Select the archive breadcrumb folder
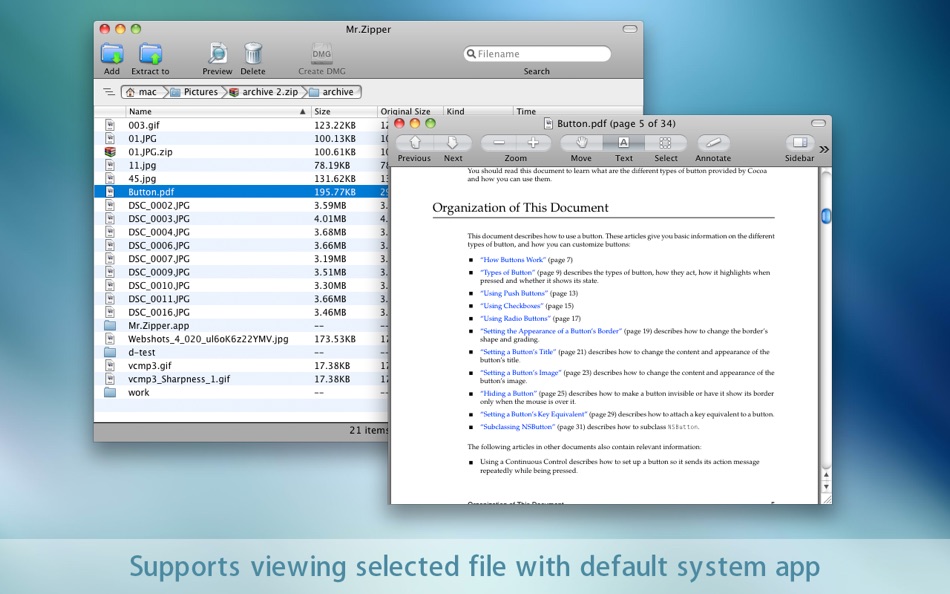The height and width of the screenshot is (594, 950). pyautogui.click(x=332, y=92)
